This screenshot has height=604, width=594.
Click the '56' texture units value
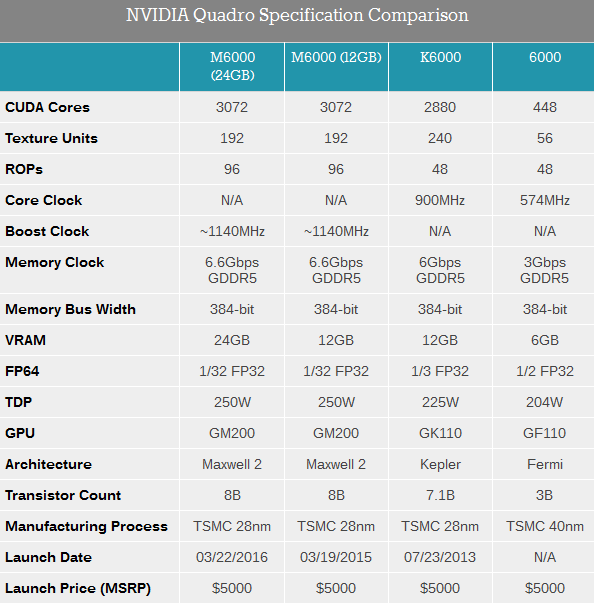[x=545, y=138]
